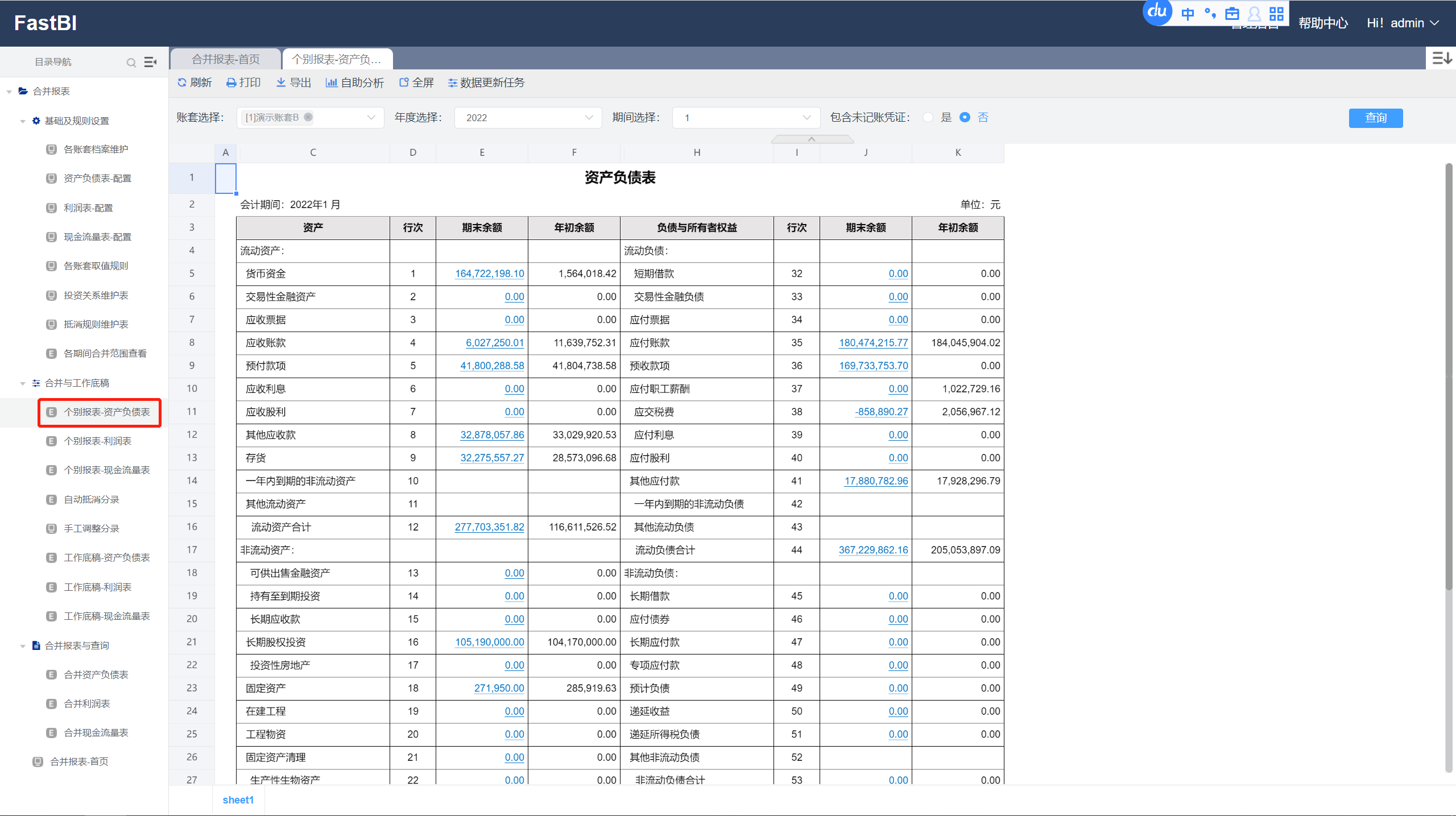
Task: Click the search icon in directory navigation
Action: coord(131,63)
